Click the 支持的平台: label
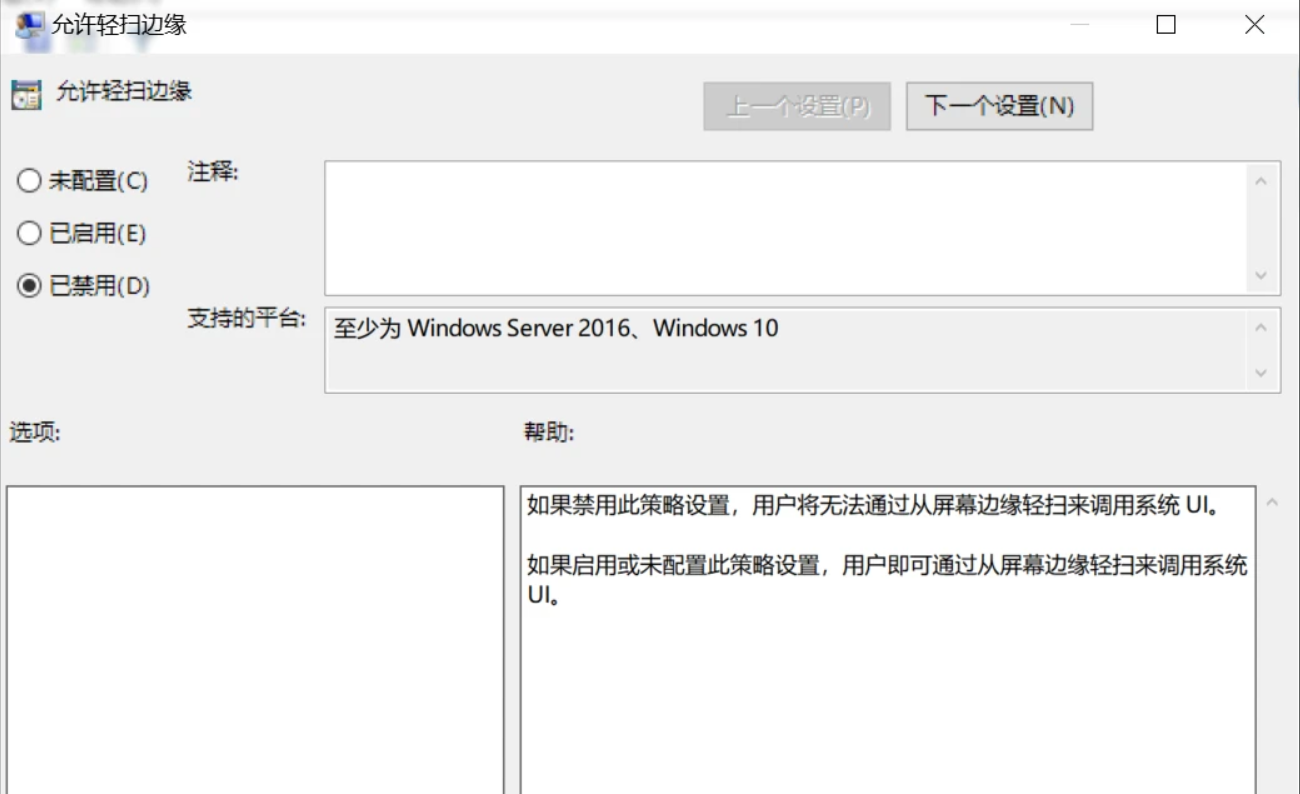This screenshot has width=1300, height=794. pos(247,320)
